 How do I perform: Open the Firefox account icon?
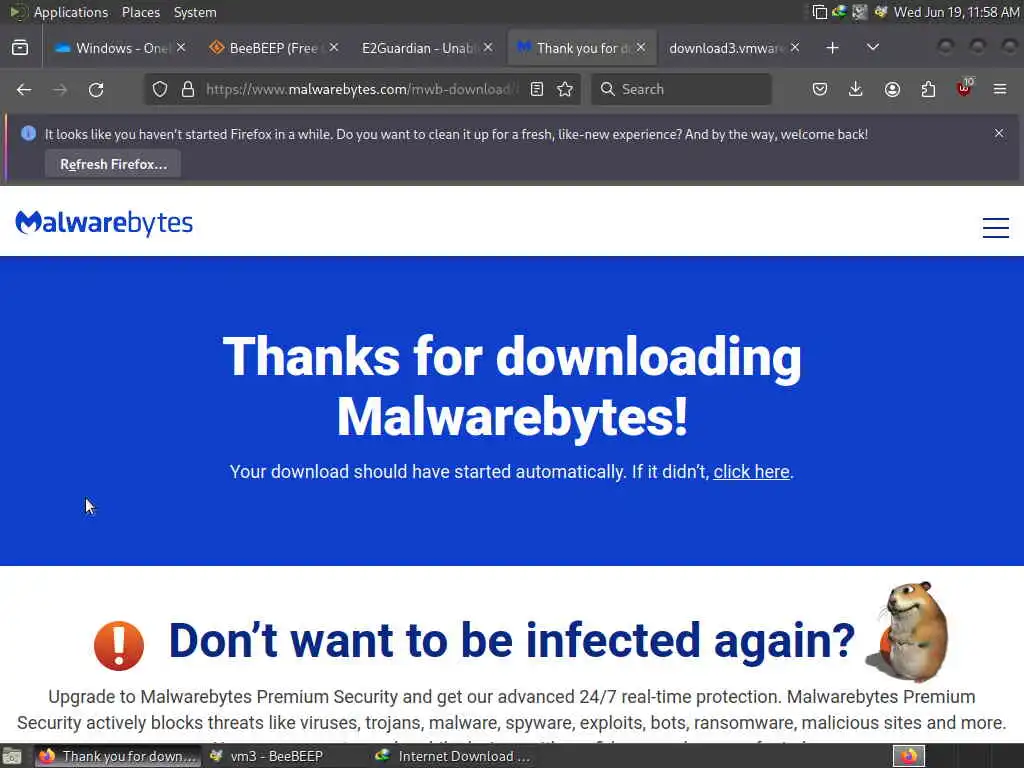pyautogui.click(x=892, y=89)
